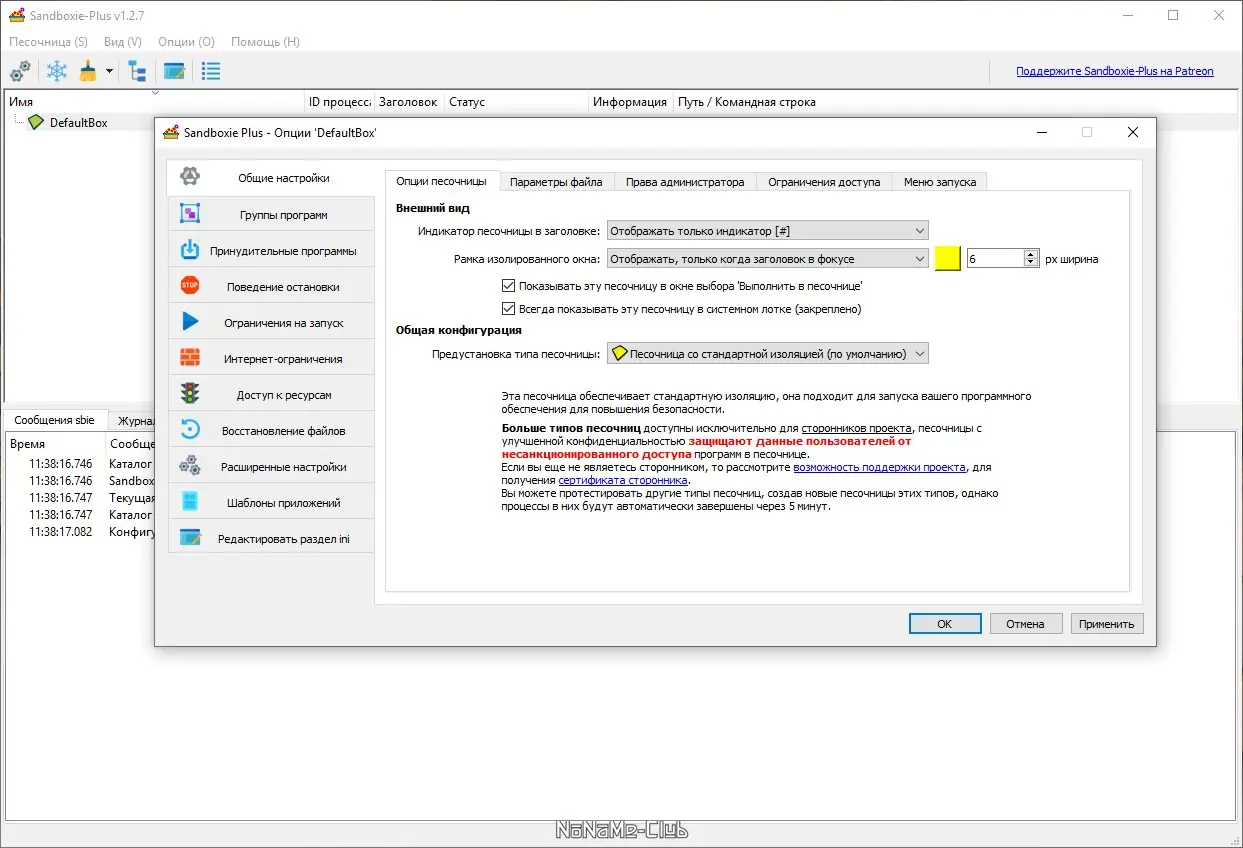Click the Шаблоны приложений sidebar icon
Viewport: 1243px width, 848px height.
tap(190, 502)
